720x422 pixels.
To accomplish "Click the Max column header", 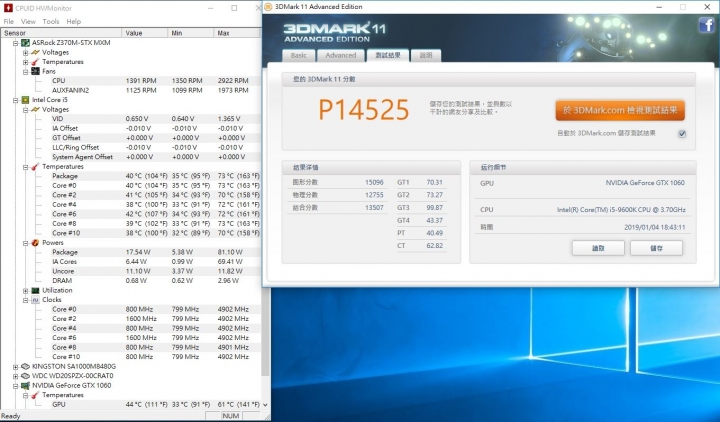I will [237, 33].
